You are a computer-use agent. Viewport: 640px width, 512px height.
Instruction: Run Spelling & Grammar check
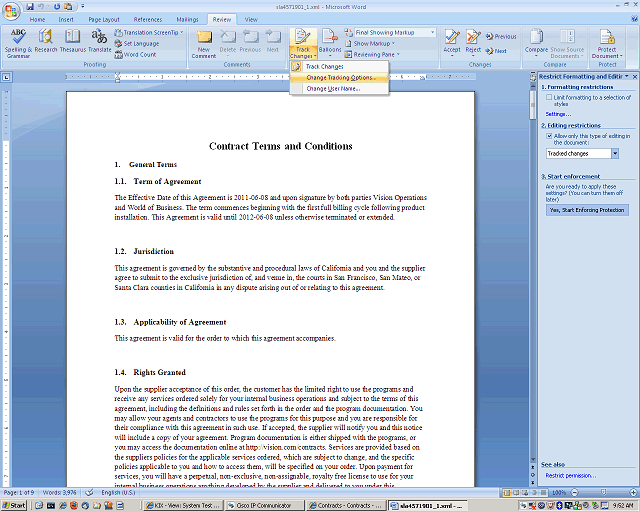[x=18, y=43]
